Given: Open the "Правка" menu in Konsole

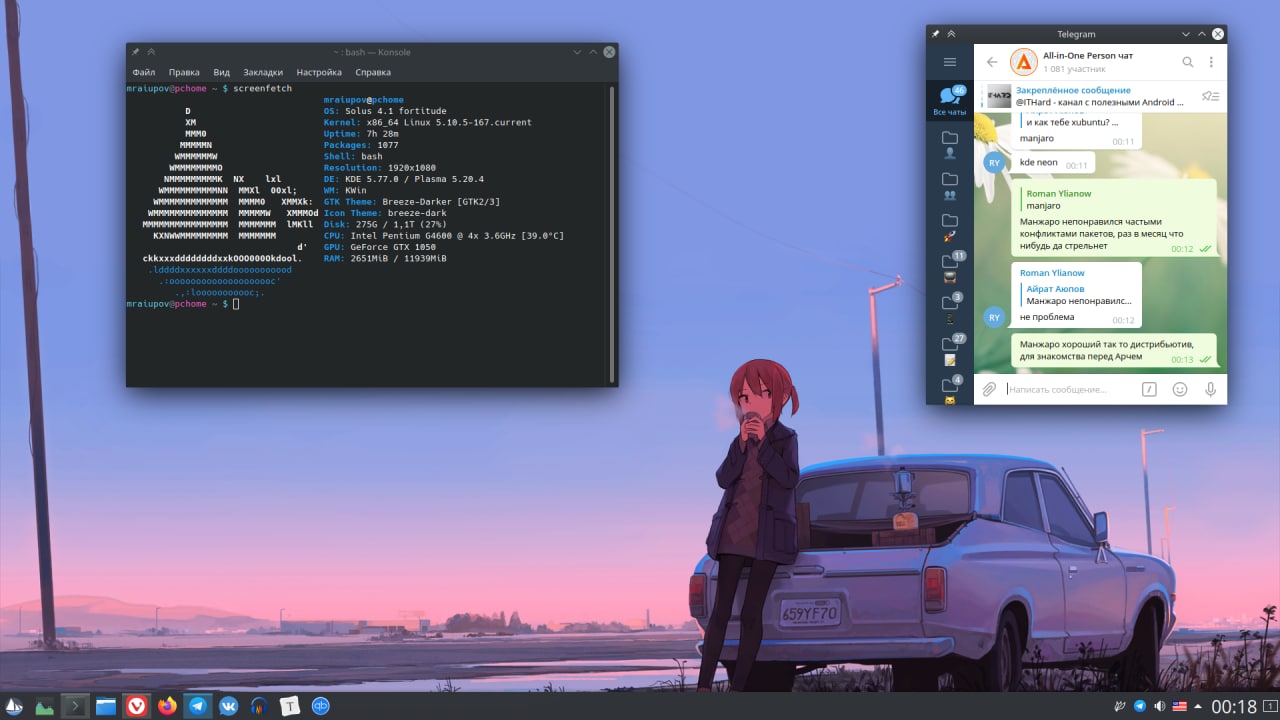Looking at the screenshot, I should (x=184, y=72).
